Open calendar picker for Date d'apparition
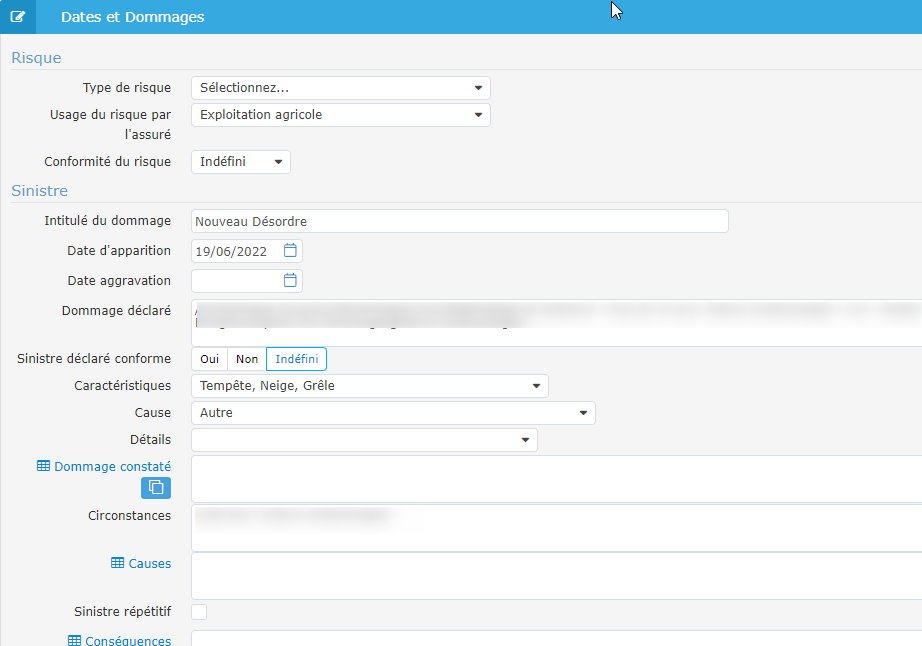Screen dimensions: 922x646 (290, 251)
